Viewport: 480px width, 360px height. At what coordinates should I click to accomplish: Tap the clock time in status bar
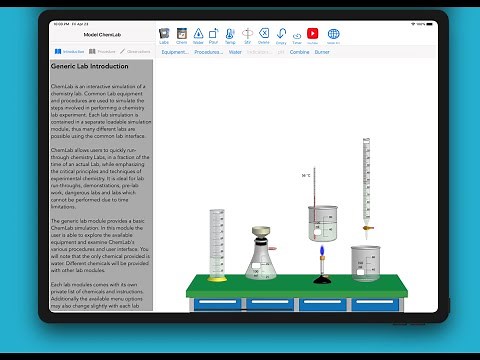pyautogui.click(x=62, y=24)
